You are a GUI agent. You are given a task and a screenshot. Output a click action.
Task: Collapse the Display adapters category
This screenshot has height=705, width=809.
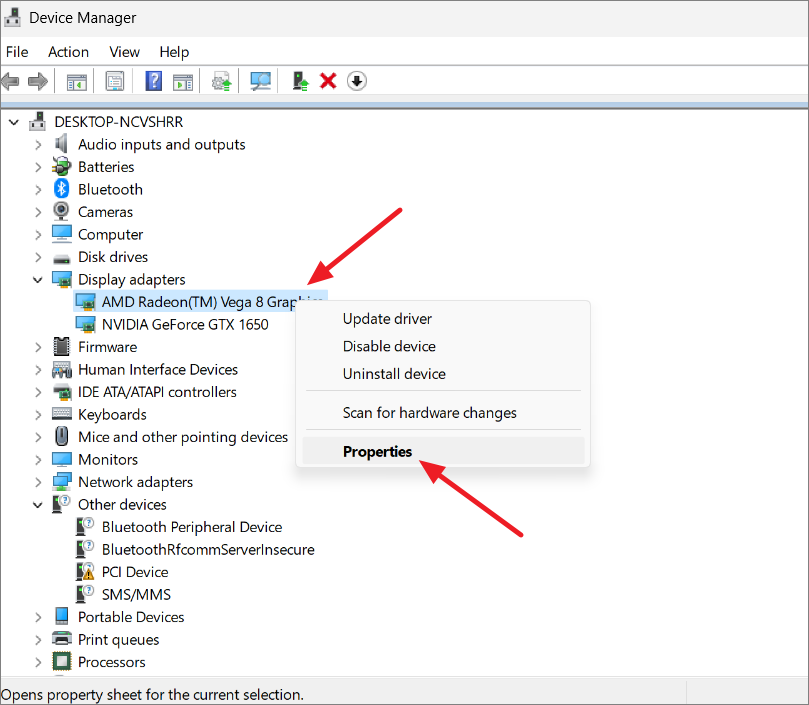(38, 280)
